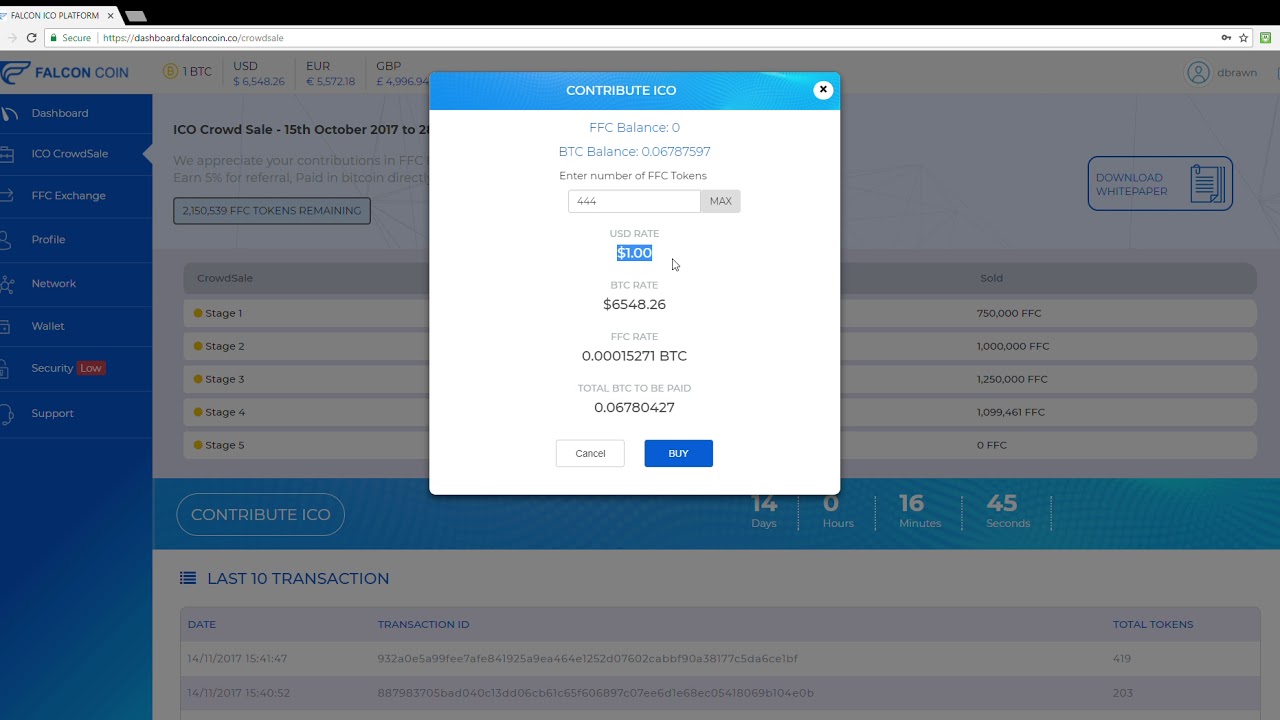
Task: Click the ICO CrowdSale briefcase icon
Action: (x=6, y=154)
